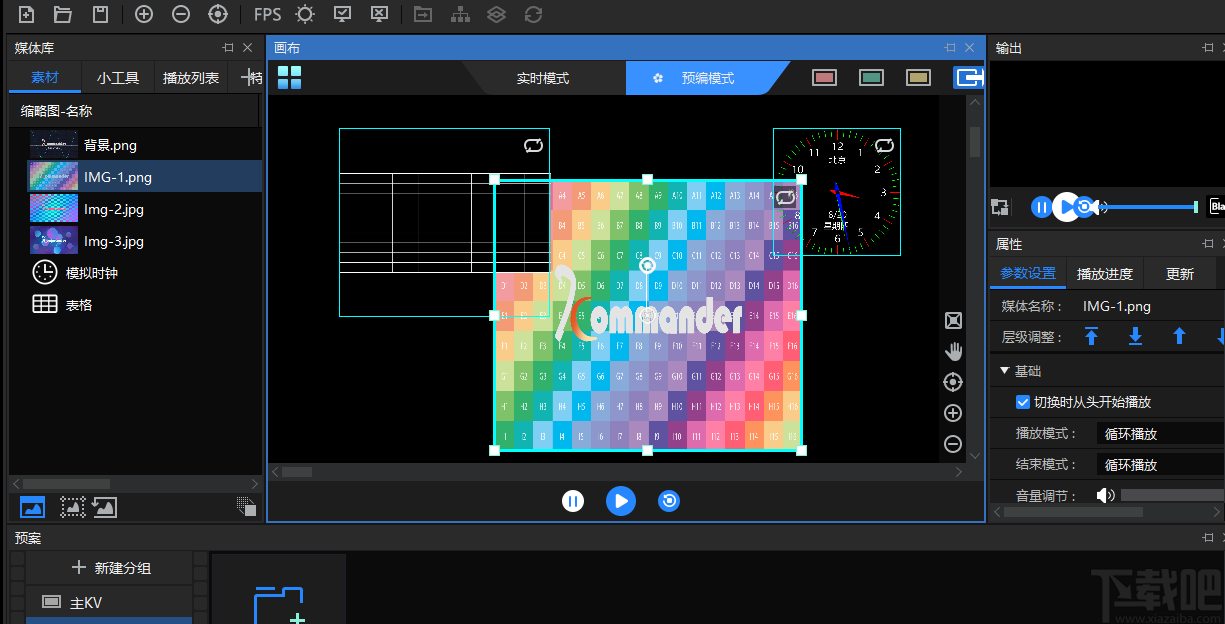
Task: Open project via folder icon in toolbar
Action: click(x=62, y=14)
